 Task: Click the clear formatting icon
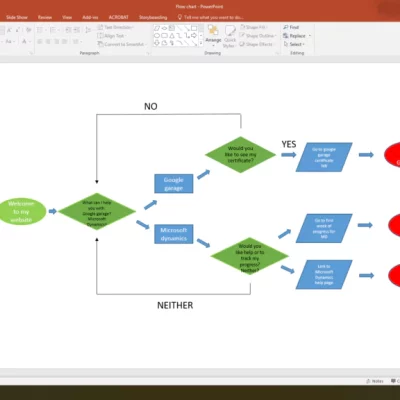(29, 30)
